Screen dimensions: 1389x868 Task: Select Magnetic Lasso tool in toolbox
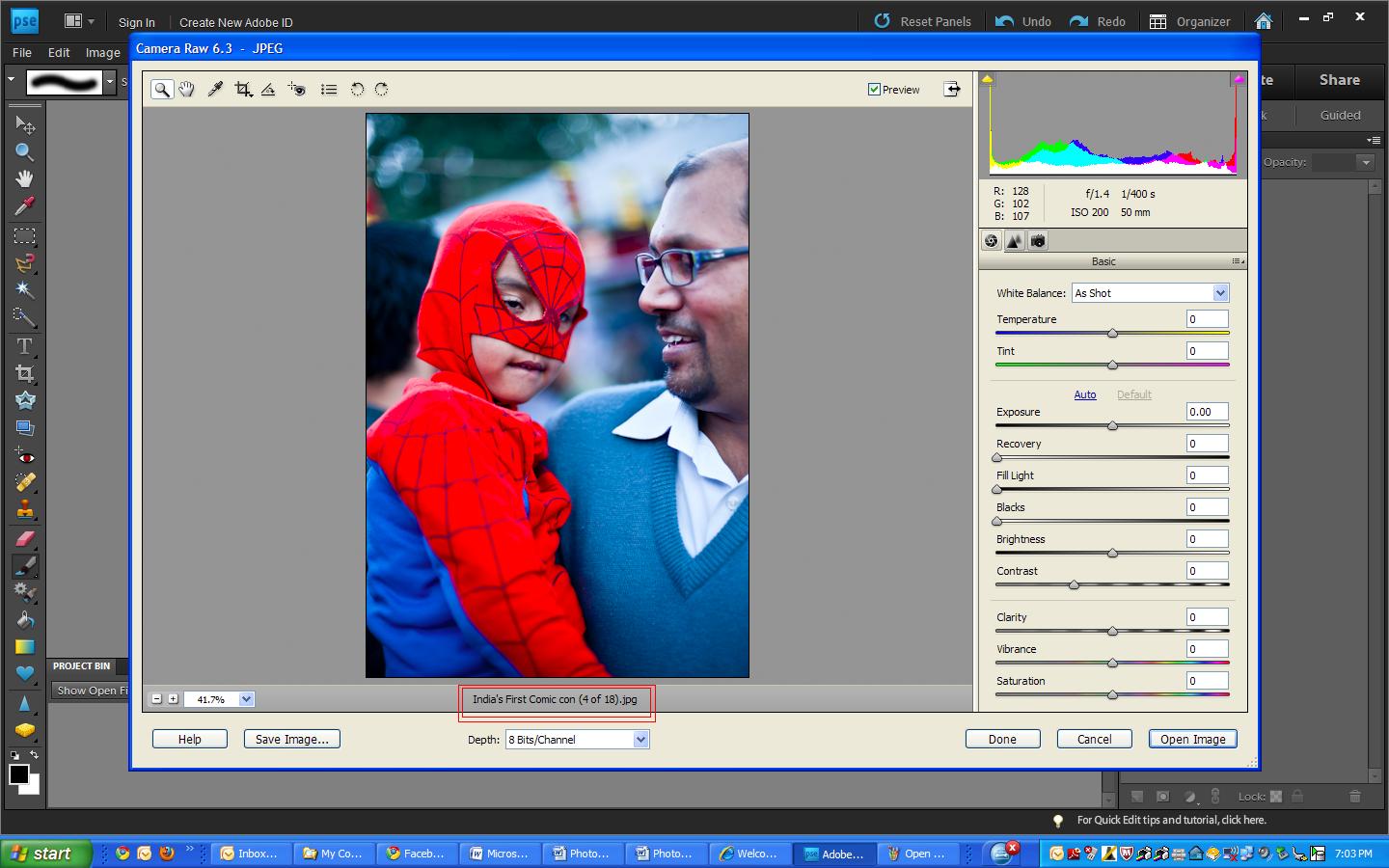[25, 263]
